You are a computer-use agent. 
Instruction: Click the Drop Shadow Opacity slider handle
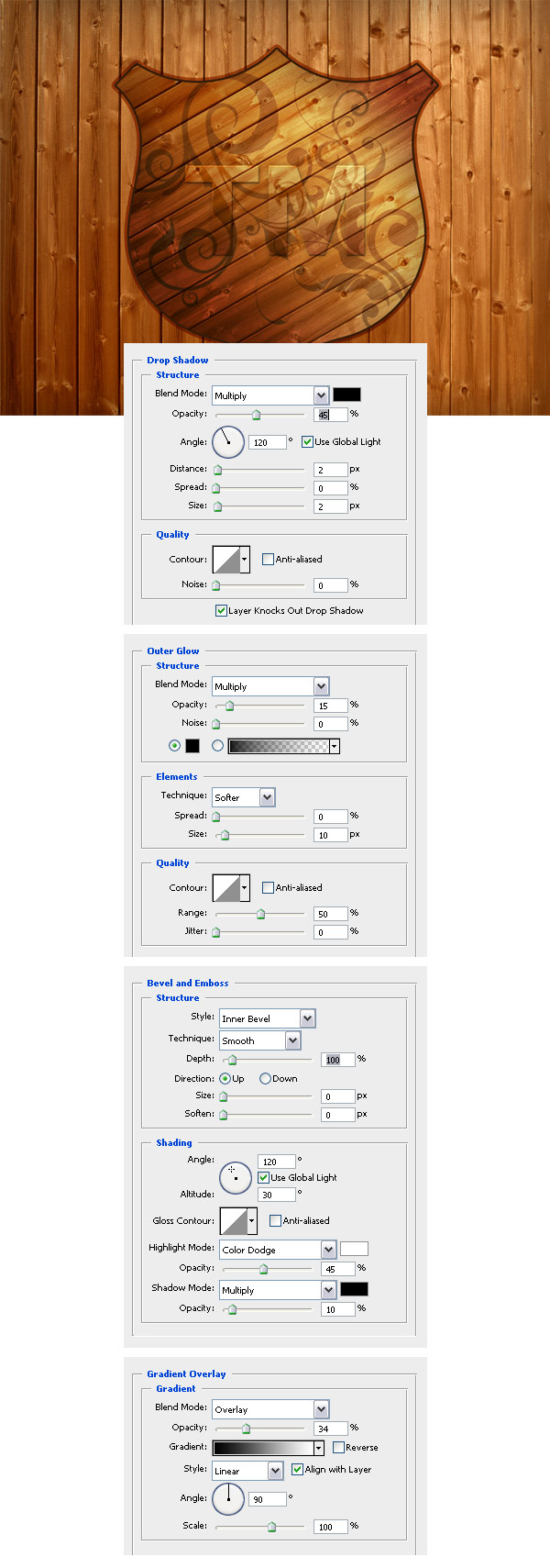257,415
